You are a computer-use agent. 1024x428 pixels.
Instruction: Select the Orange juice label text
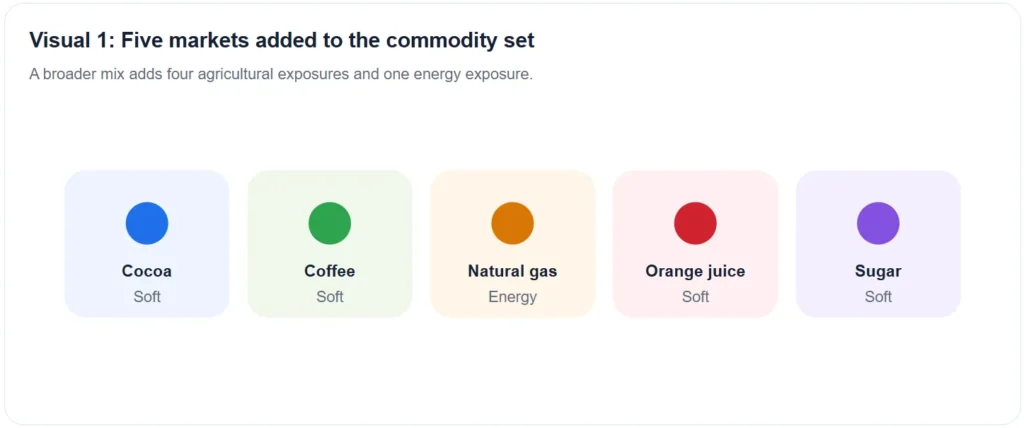[696, 271]
